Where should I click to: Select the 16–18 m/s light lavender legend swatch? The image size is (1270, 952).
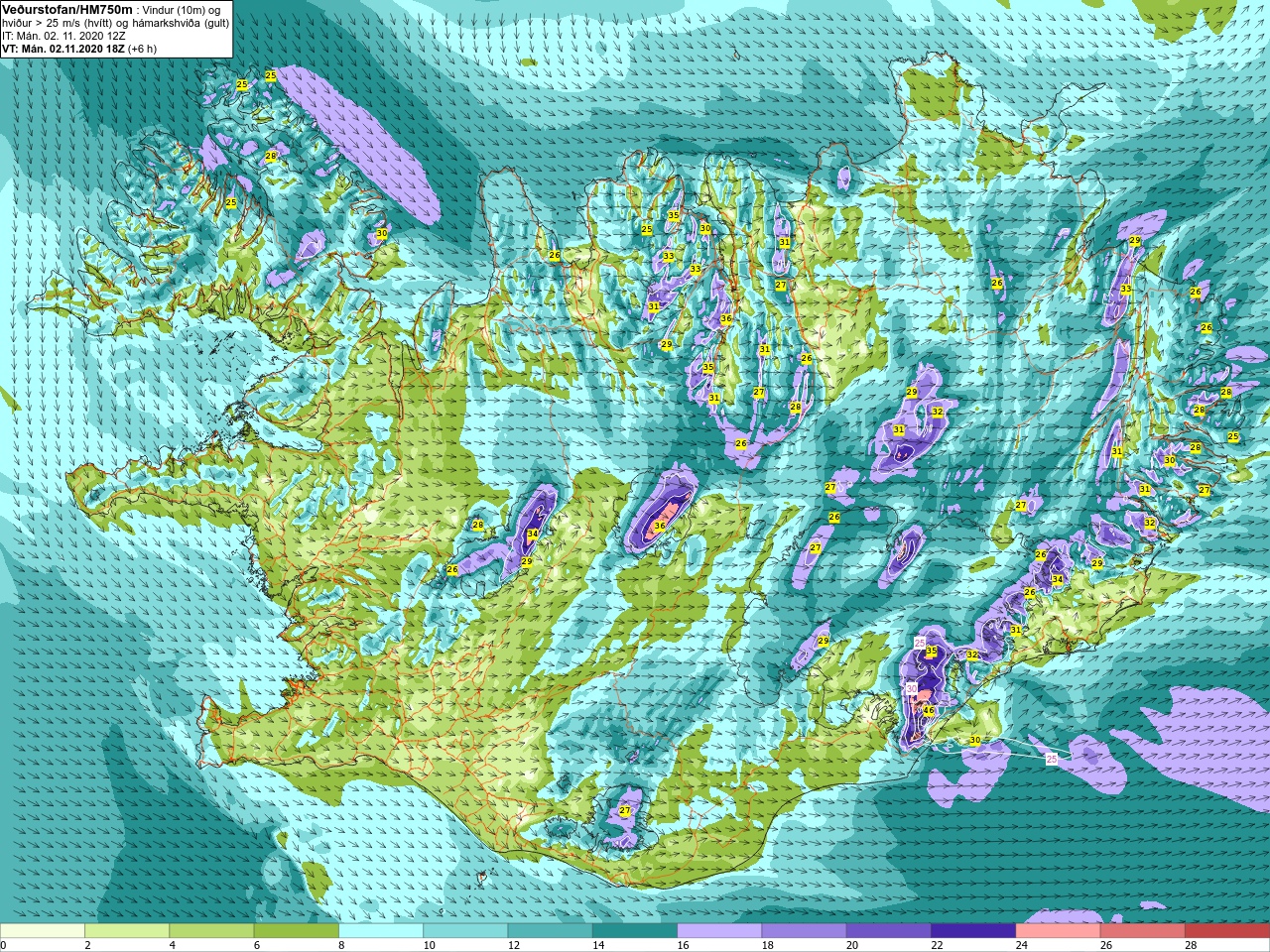pyautogui.click(x=719, y=931)
